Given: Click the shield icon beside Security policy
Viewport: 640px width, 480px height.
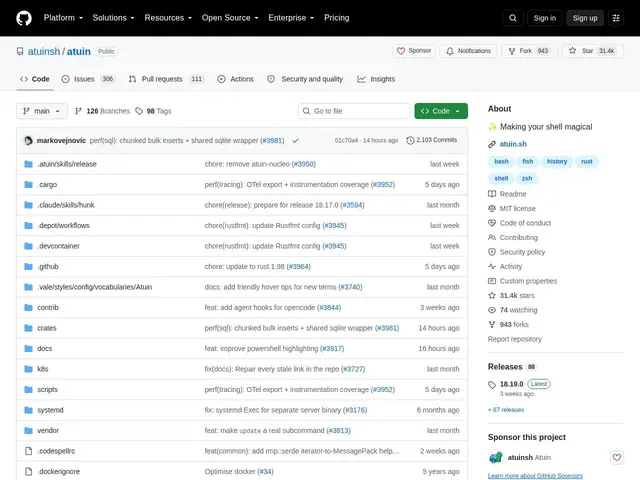Looking at the screenshot, I should click(x=492, y=252).
